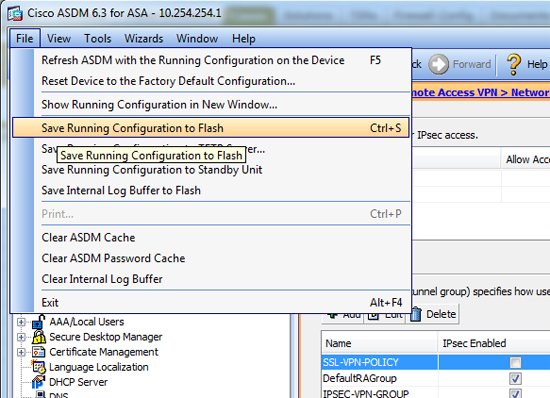Screen dimensions: 550x398
Task: Click the Delete button
Action: point(433,314)
